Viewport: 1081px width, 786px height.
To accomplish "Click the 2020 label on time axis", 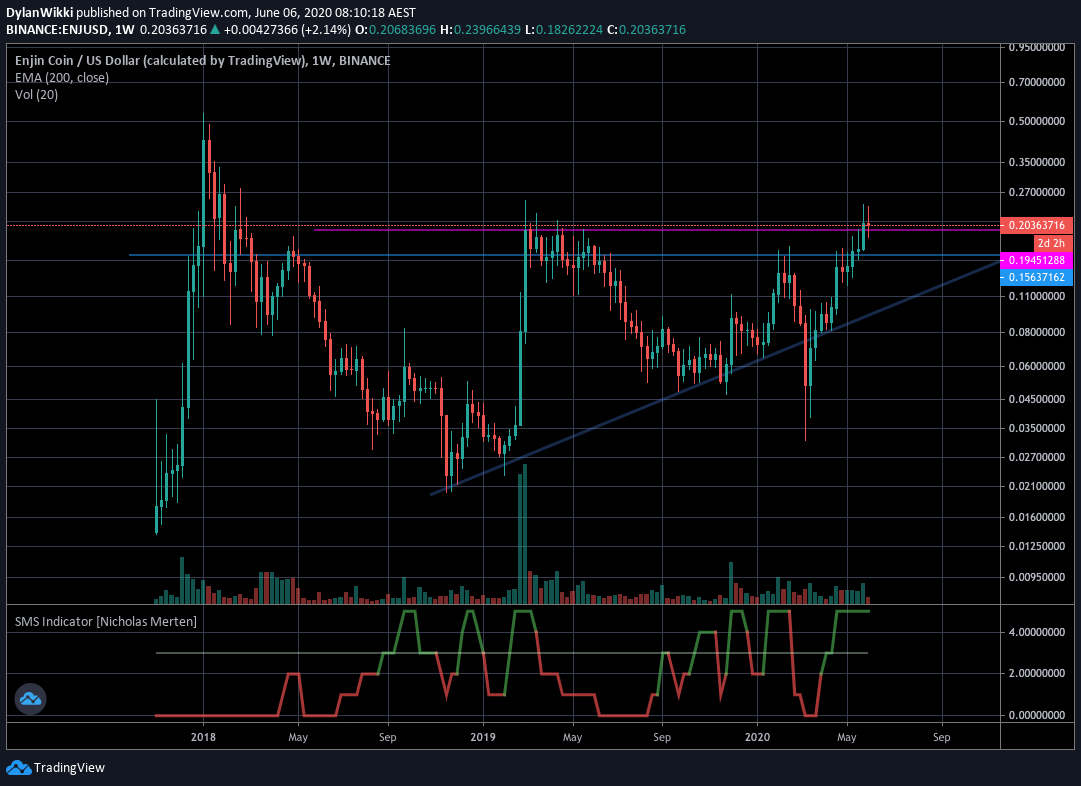I will tap(758, 737).
